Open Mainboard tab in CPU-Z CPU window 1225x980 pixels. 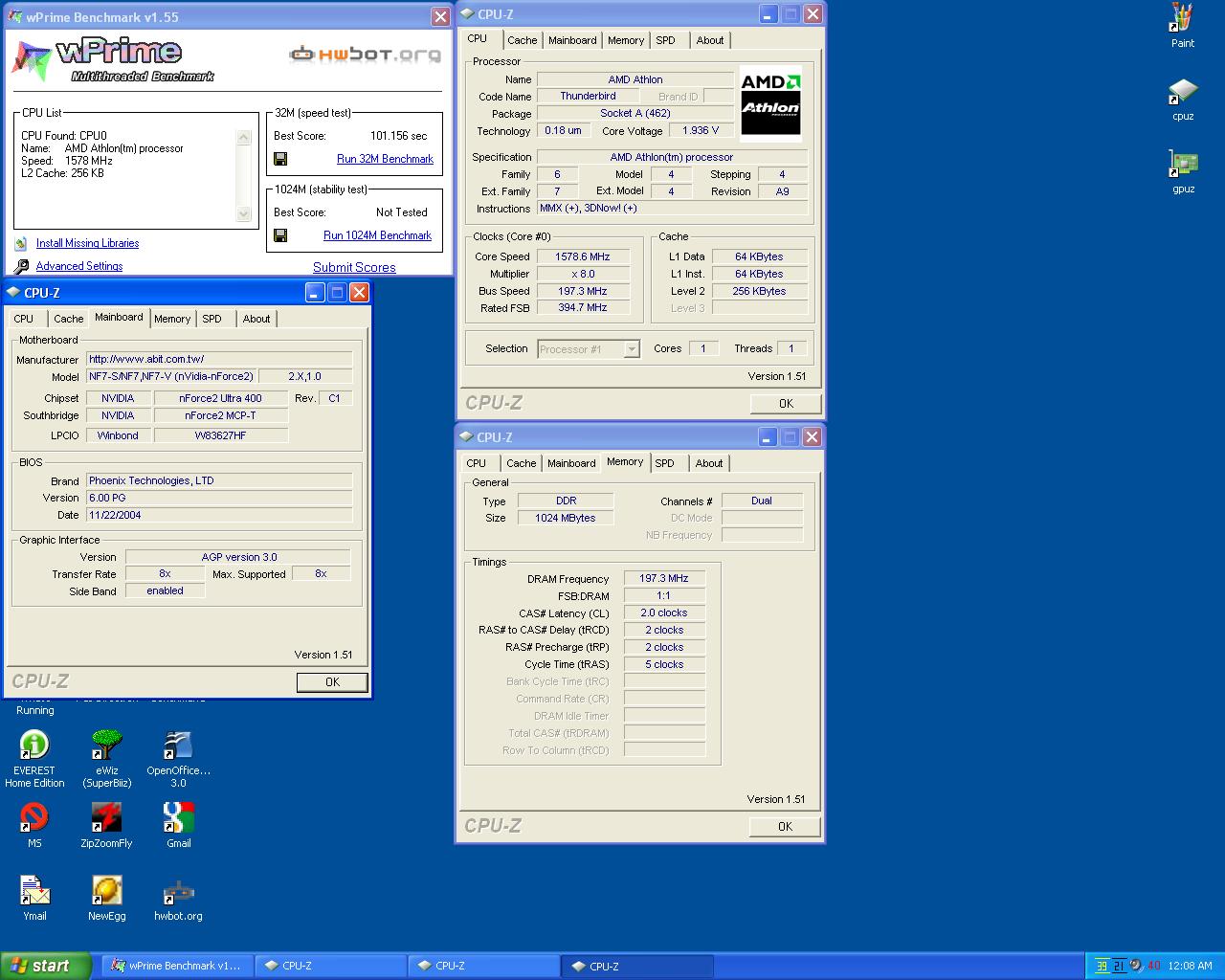click(572, 40)
